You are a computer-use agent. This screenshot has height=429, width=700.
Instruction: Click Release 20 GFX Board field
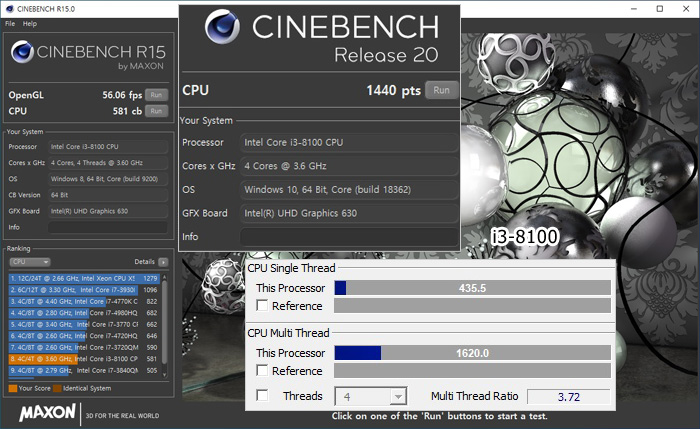click(349, 213)
